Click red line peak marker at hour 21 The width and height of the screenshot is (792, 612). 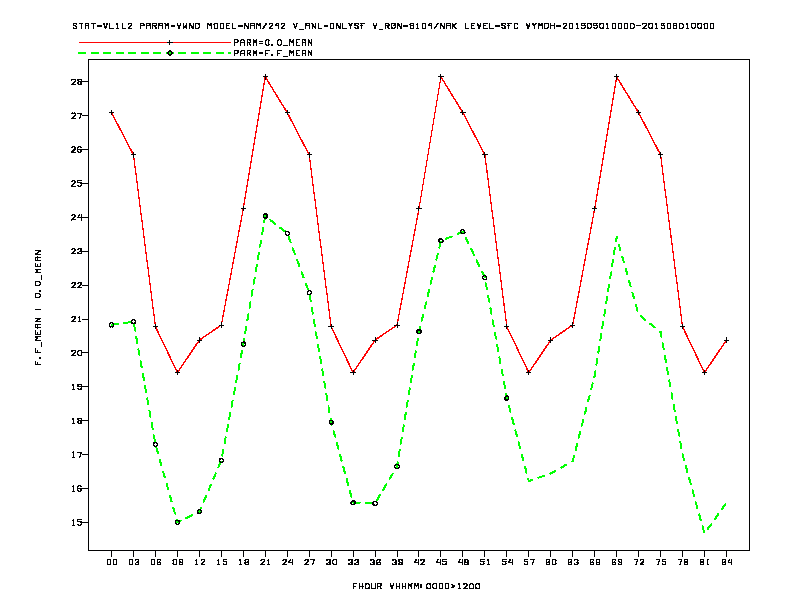[265, 77]
